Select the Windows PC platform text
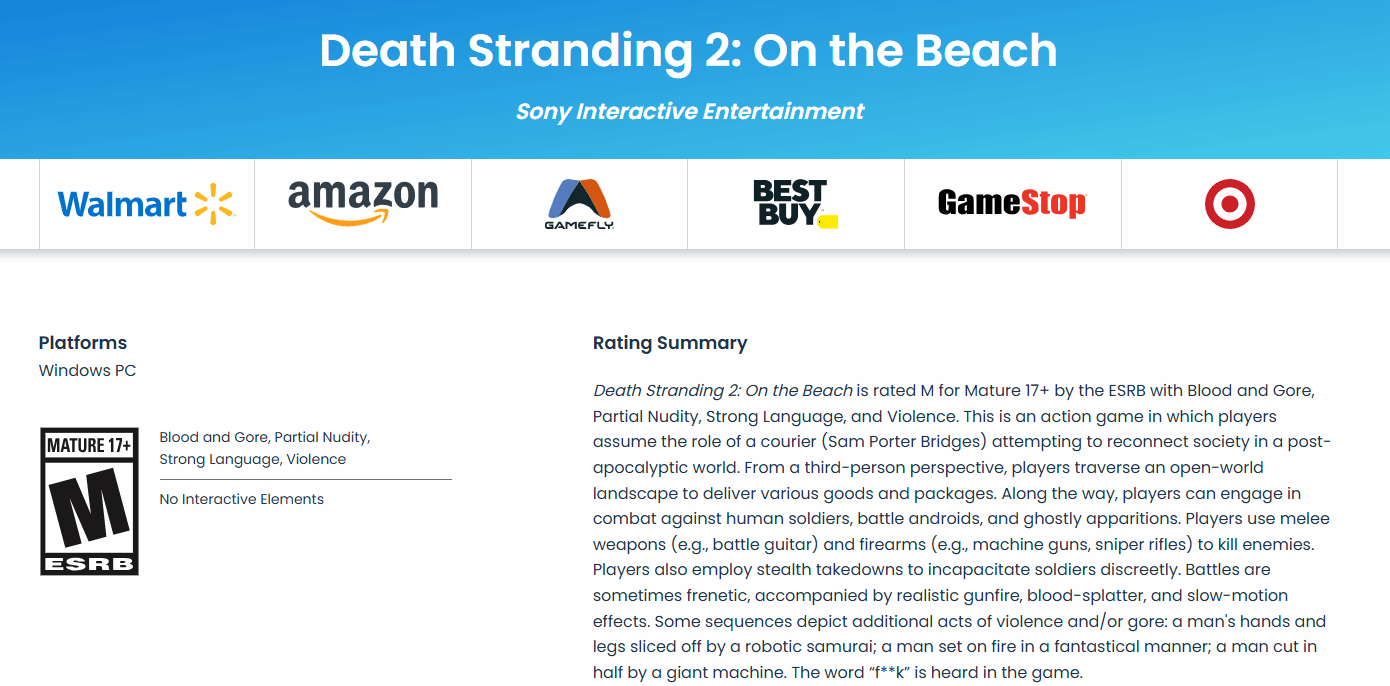 (x=87, y=370)
